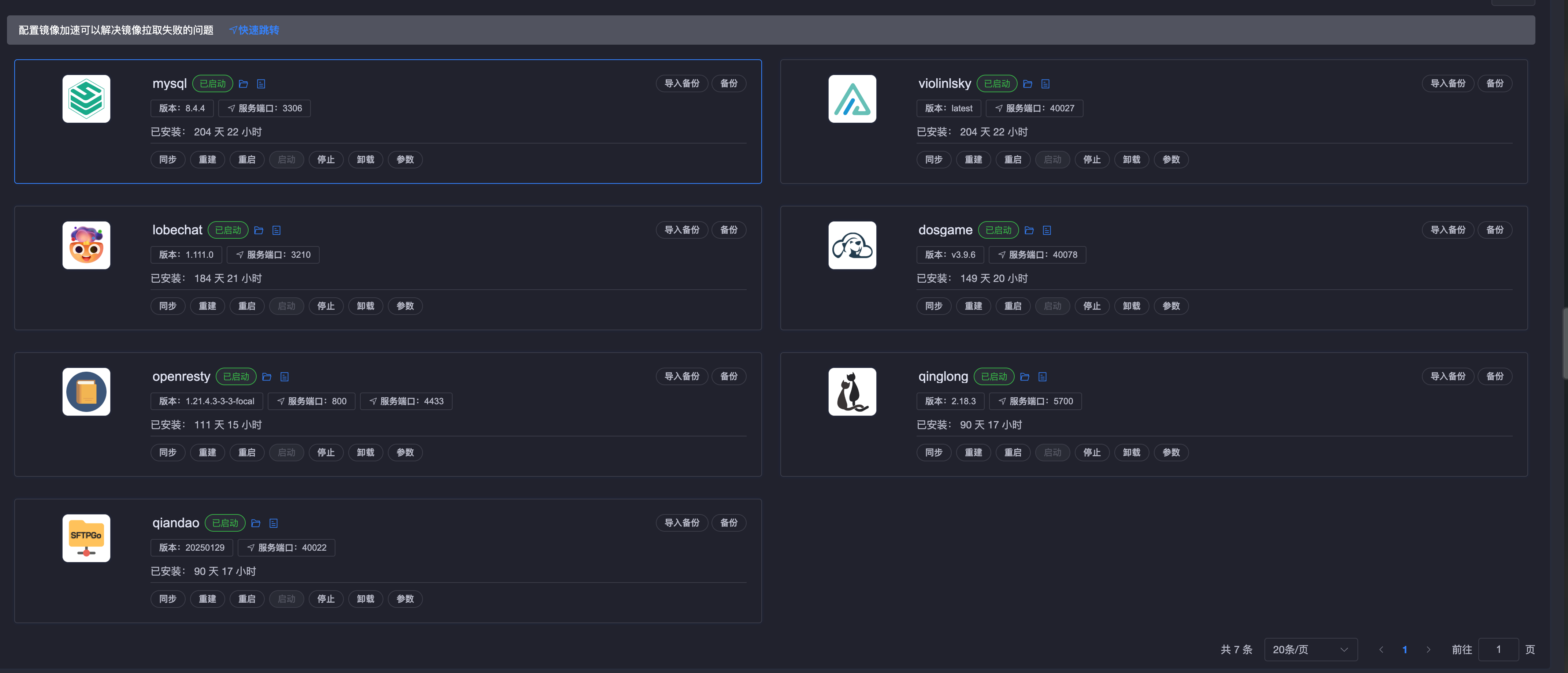This screenshot has width=1568, height=673.
Task: Open the qiandao log document icon
Action: pyautogui.click(x=273, y=523)
